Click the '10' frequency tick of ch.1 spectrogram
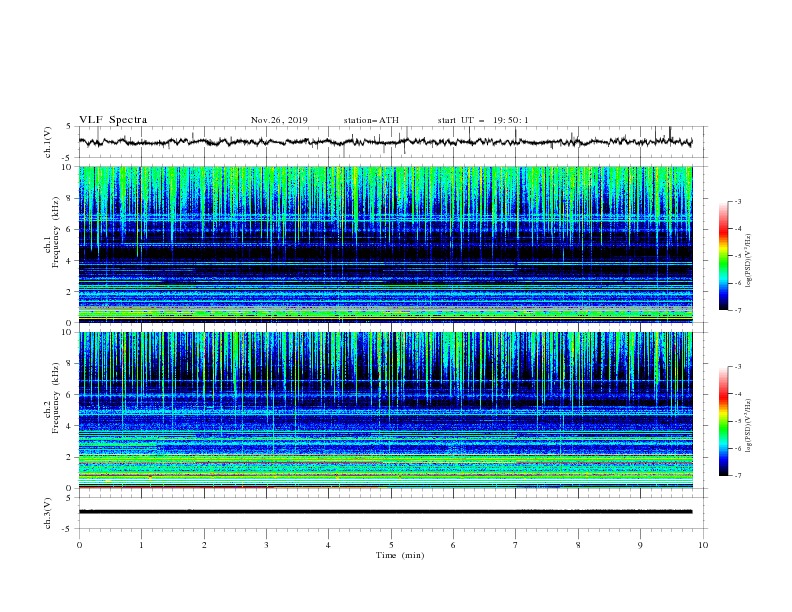The image size is (792, 612). tap(68, 167)
